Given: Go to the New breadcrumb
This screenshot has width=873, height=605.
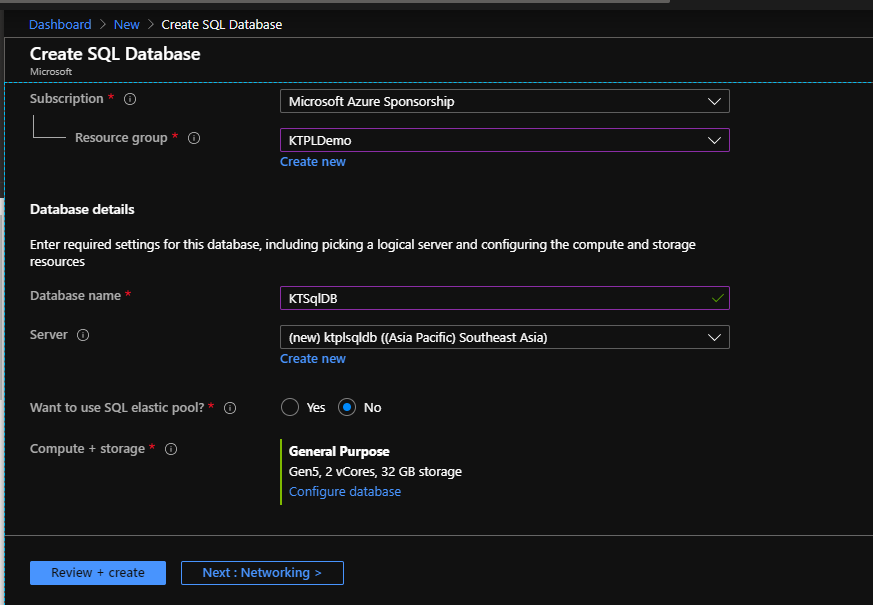Looking at the screenshot, I should [126, 24].
